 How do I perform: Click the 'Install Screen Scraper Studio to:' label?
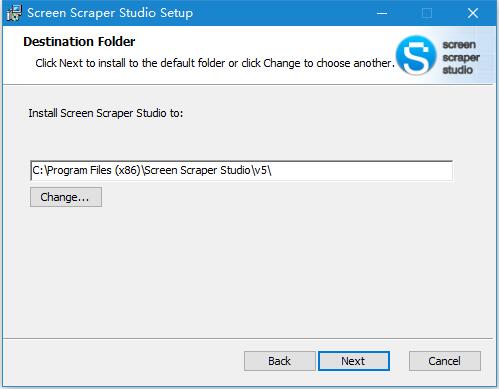[x=106, y=113]
